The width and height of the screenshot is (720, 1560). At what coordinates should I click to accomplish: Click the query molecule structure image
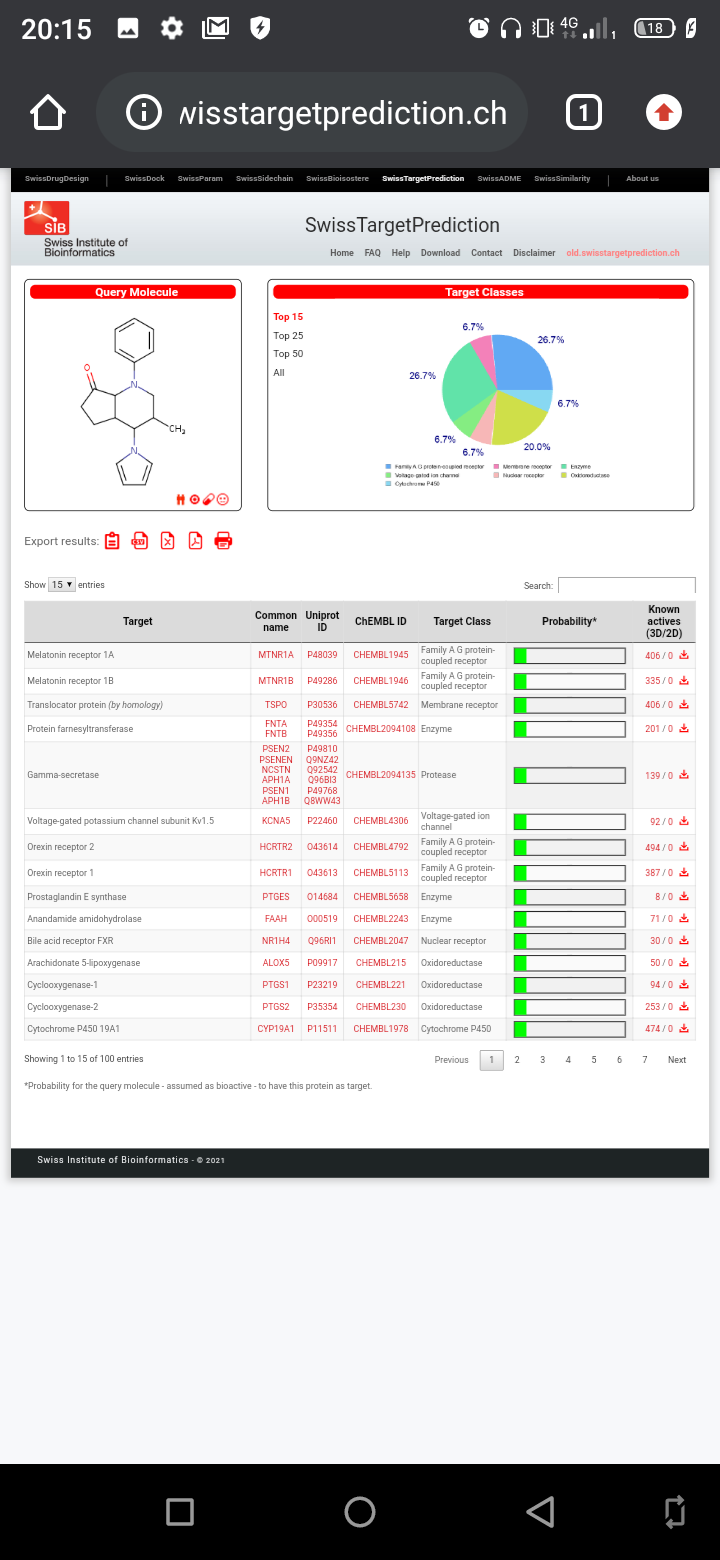point(133,404)
